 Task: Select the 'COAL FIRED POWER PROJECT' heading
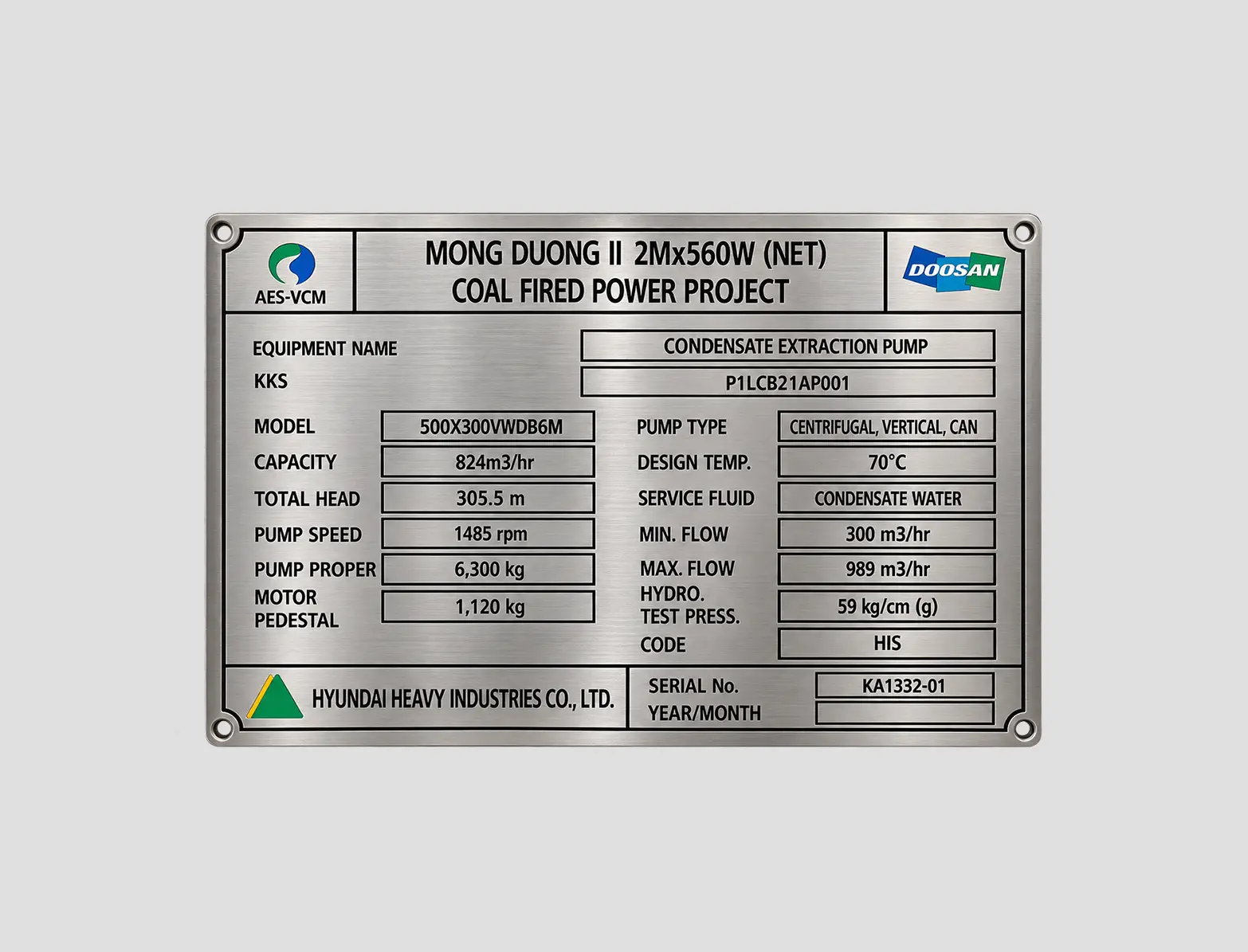point(620,292)
